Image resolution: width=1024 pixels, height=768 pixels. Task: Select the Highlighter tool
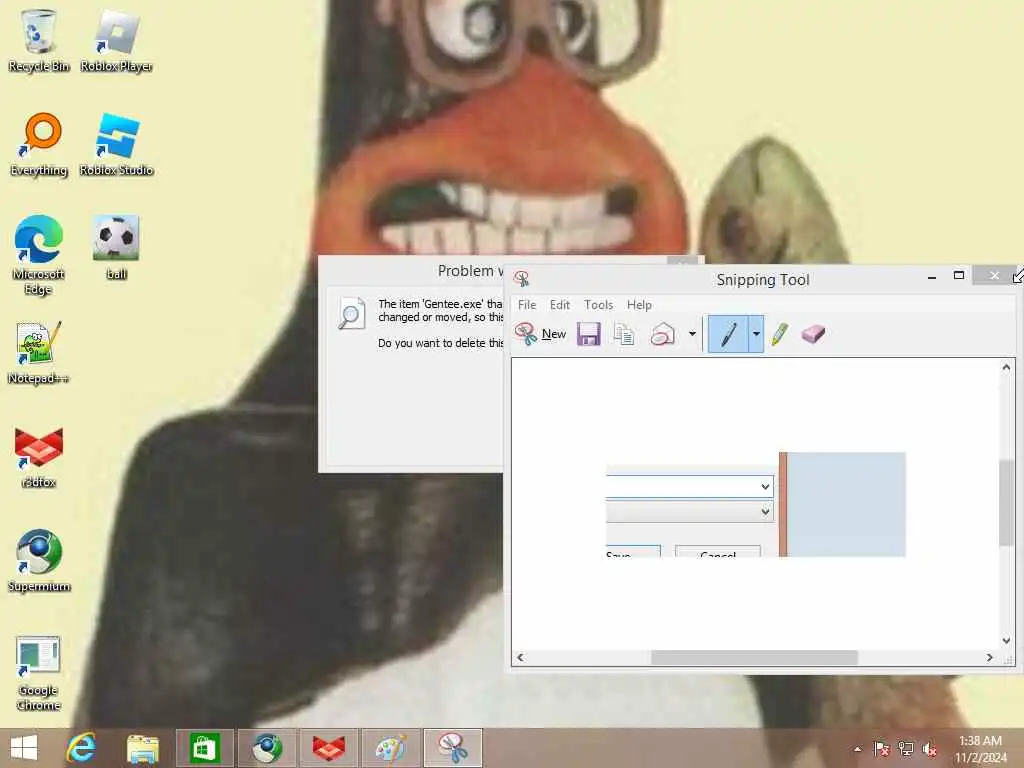(779, 334)
